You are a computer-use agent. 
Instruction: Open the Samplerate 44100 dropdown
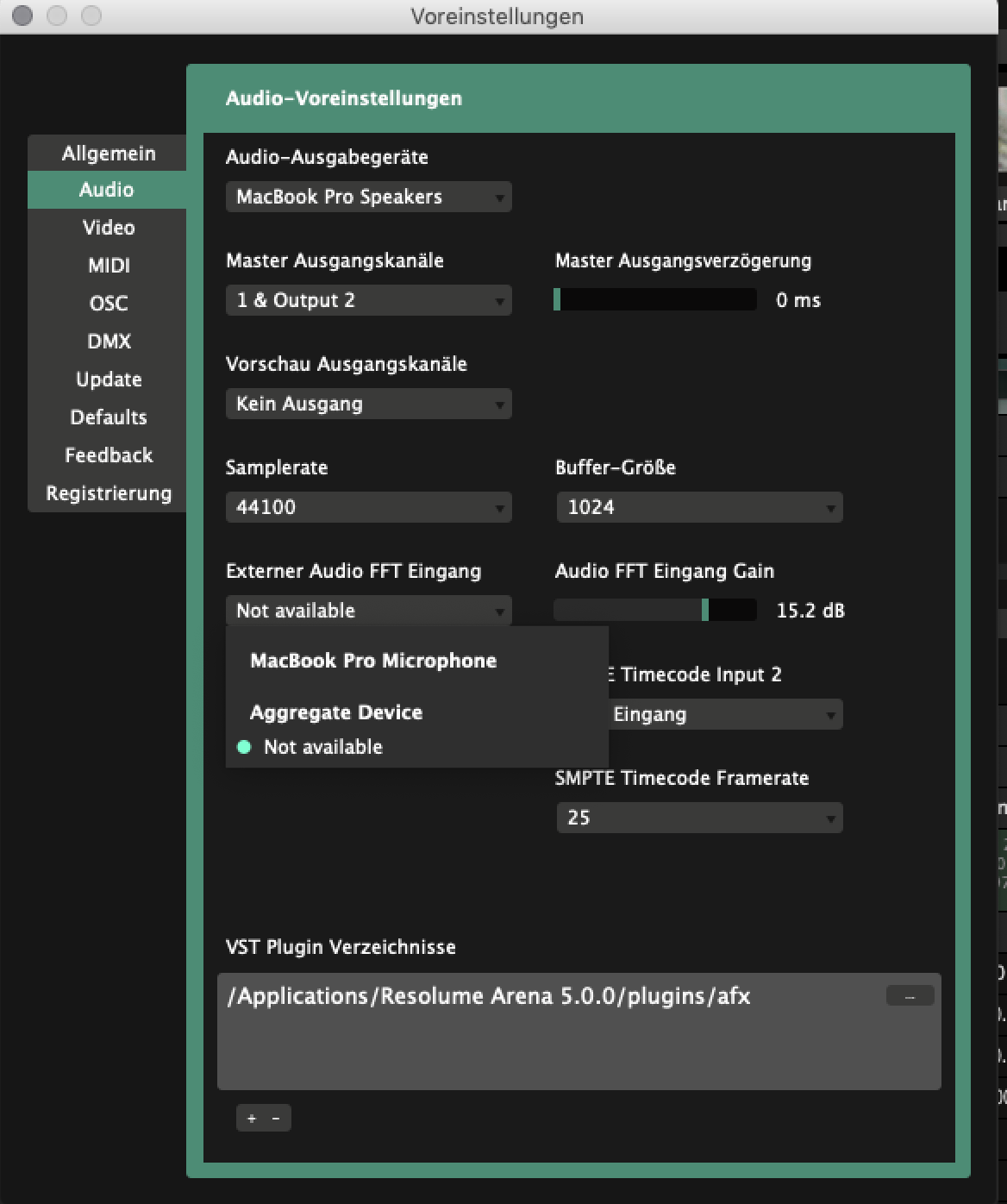pos(368,507)
